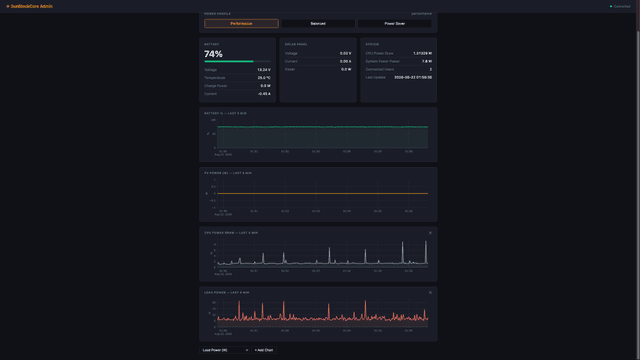Viewport: 640px width, 360px height.
Task: Remove the Load Power chart
Action: (x=430, y=293)
